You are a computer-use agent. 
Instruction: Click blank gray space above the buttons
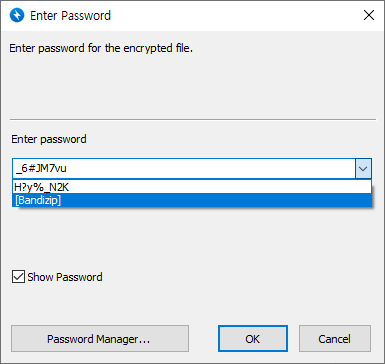[193, 305]
